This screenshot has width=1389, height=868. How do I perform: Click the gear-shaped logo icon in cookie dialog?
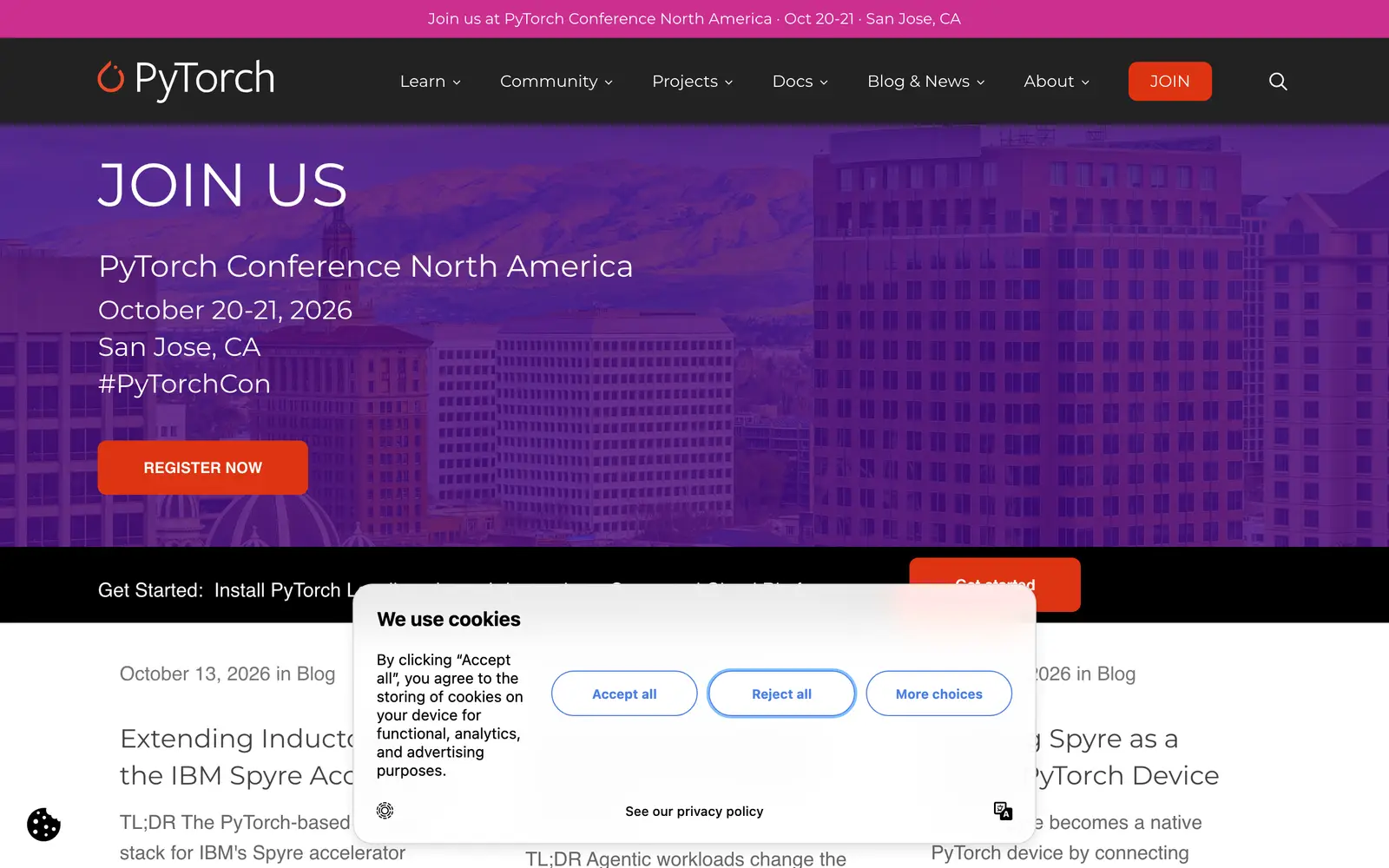pyautogui.click(x=385, y=811)
